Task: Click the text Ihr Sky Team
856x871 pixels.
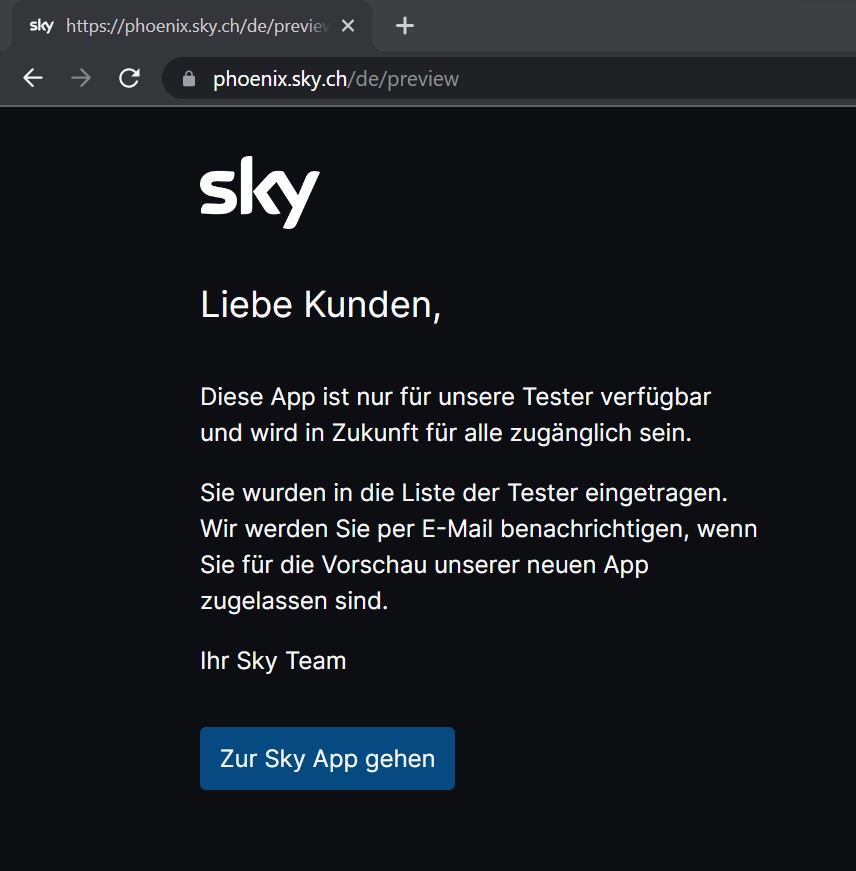Action: [273, 661]
